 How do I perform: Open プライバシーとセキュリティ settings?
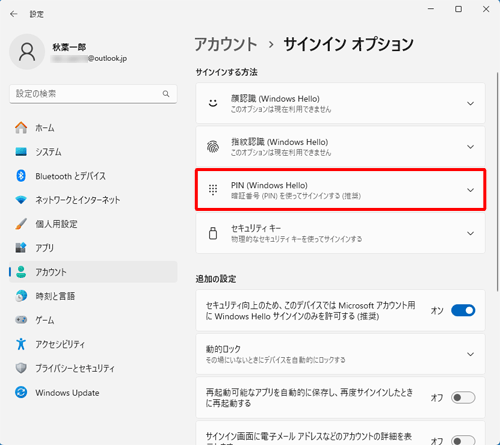tap(93, 368)
